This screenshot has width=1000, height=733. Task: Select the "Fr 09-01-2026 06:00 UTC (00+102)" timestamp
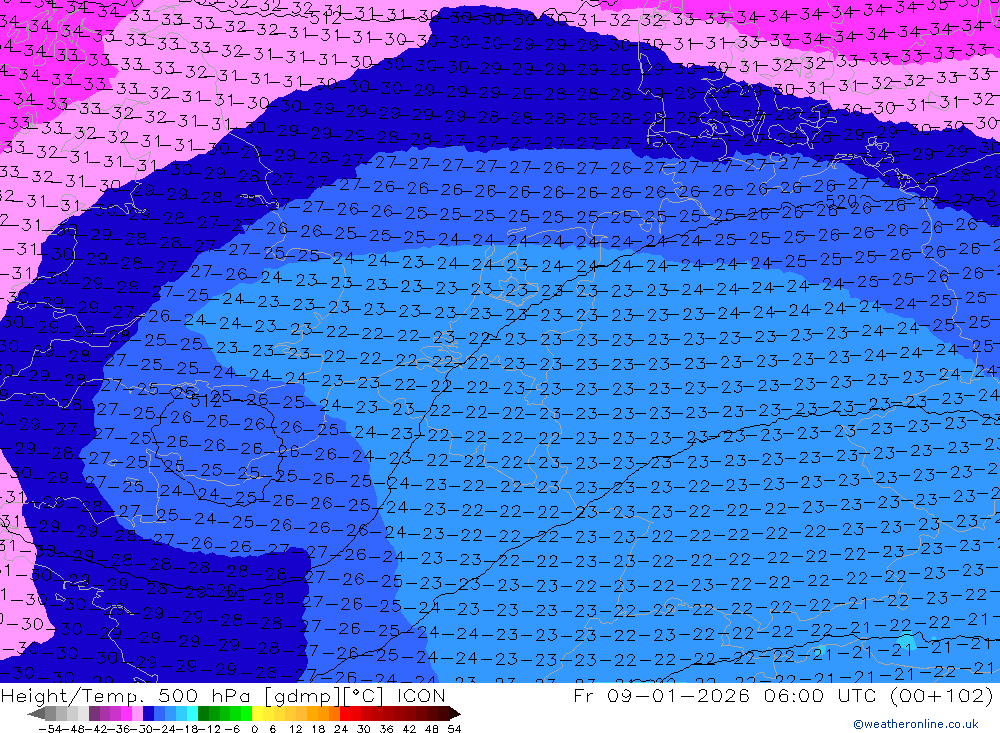pyautogui.click(x=783, y=695)
